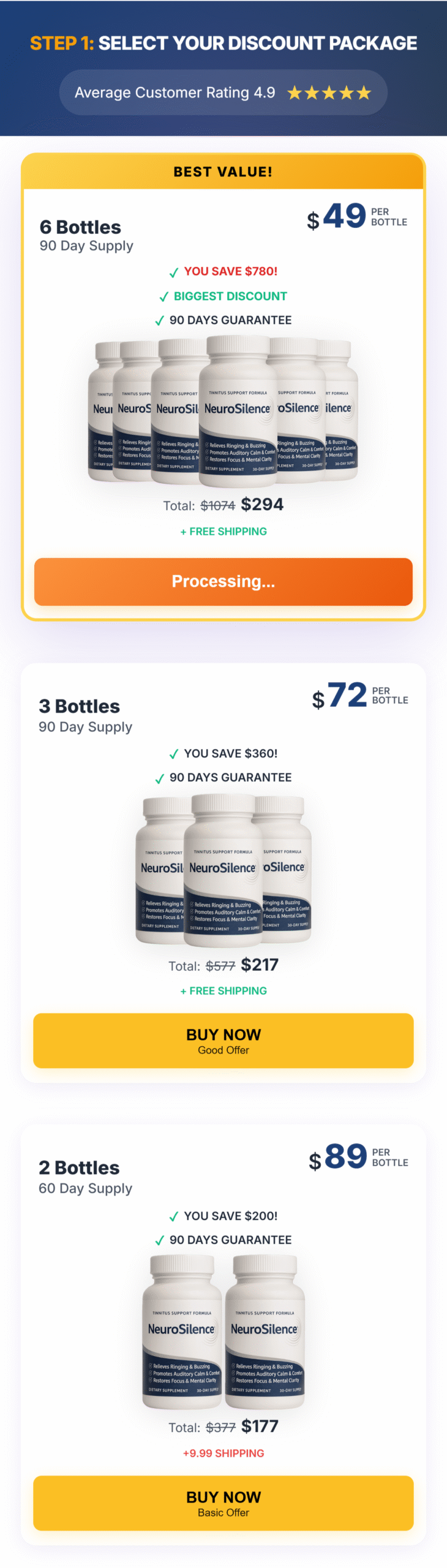Click the checkmark next to 90 DAYS GUARANTEE in 3 Bottles package
This screenshot has width=447, height=1568.
(159, 778)
